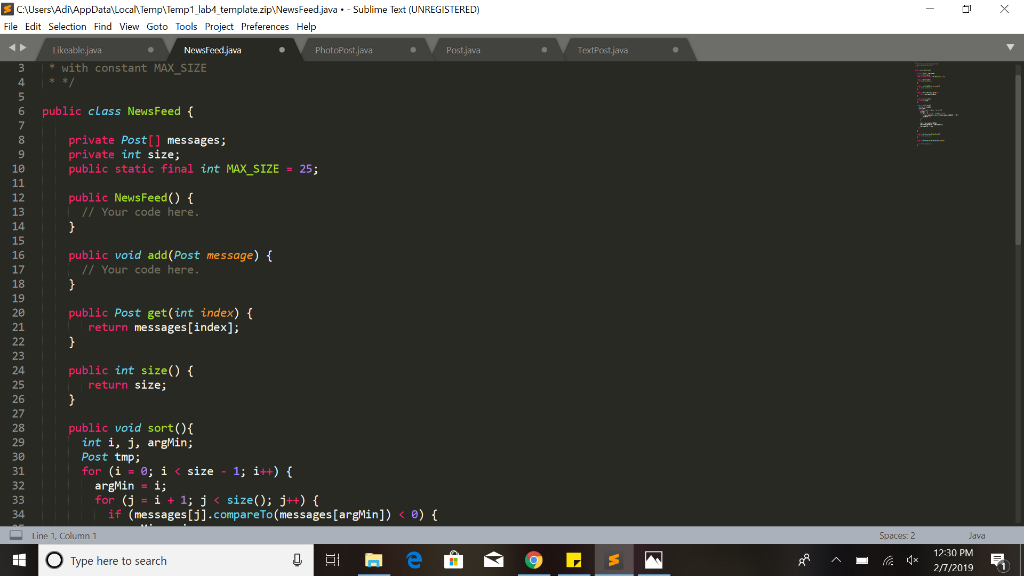Click the Cortana microphone icon

point(297,560)
